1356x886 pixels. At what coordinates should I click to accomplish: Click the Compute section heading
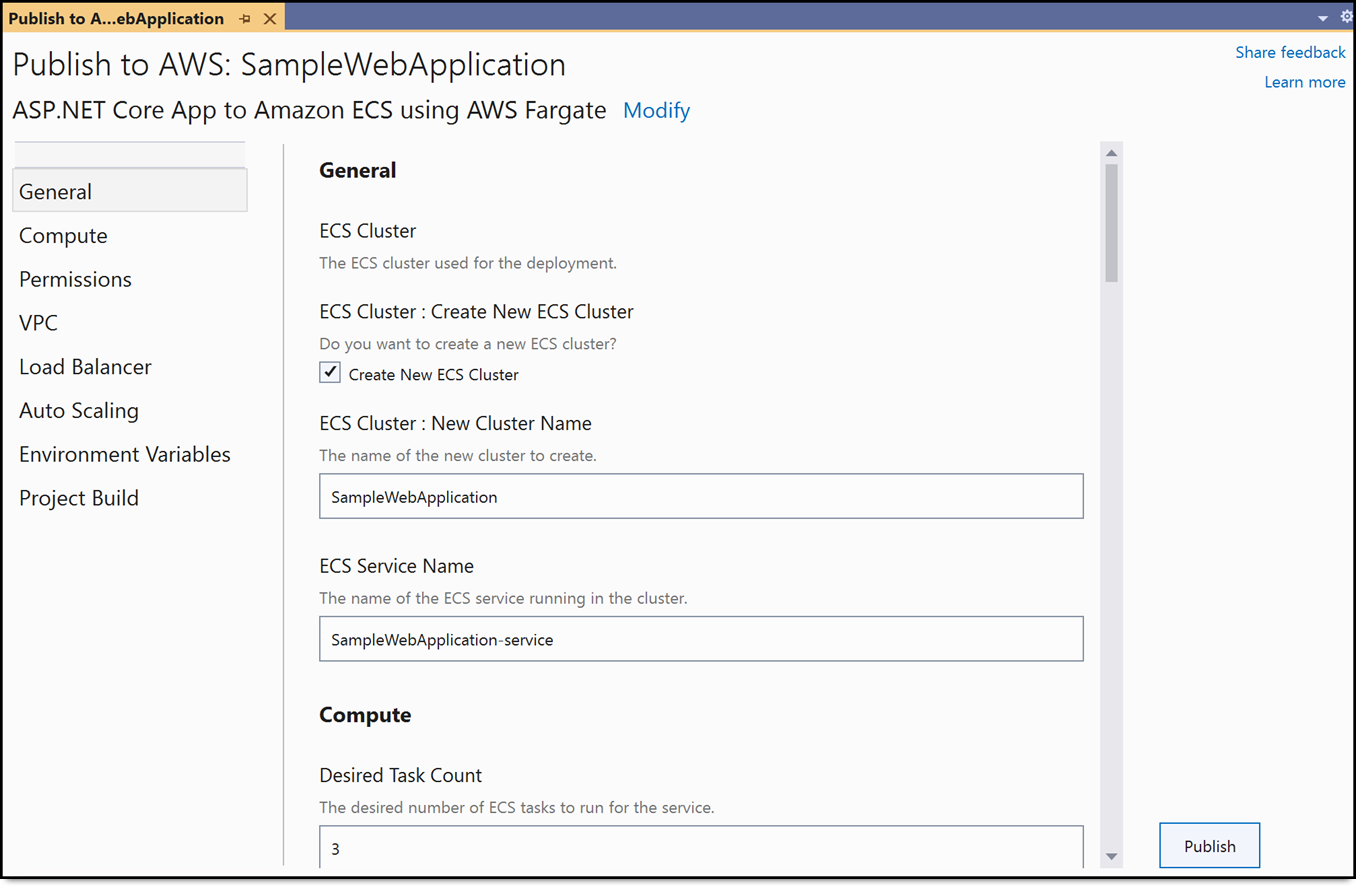[365, 715]
